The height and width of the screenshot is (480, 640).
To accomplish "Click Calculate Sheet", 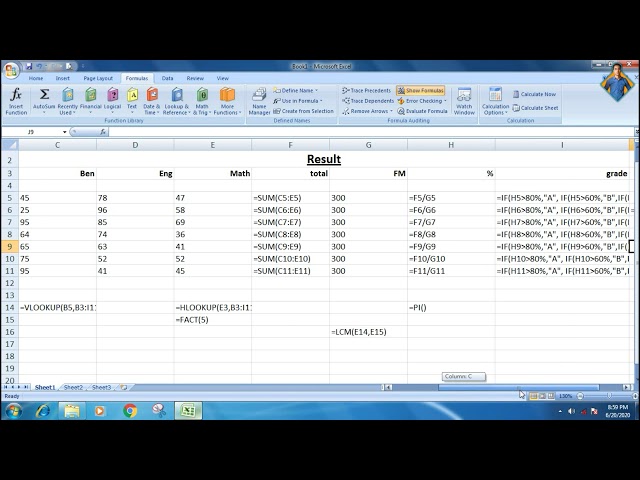I will tap(535, 108).
